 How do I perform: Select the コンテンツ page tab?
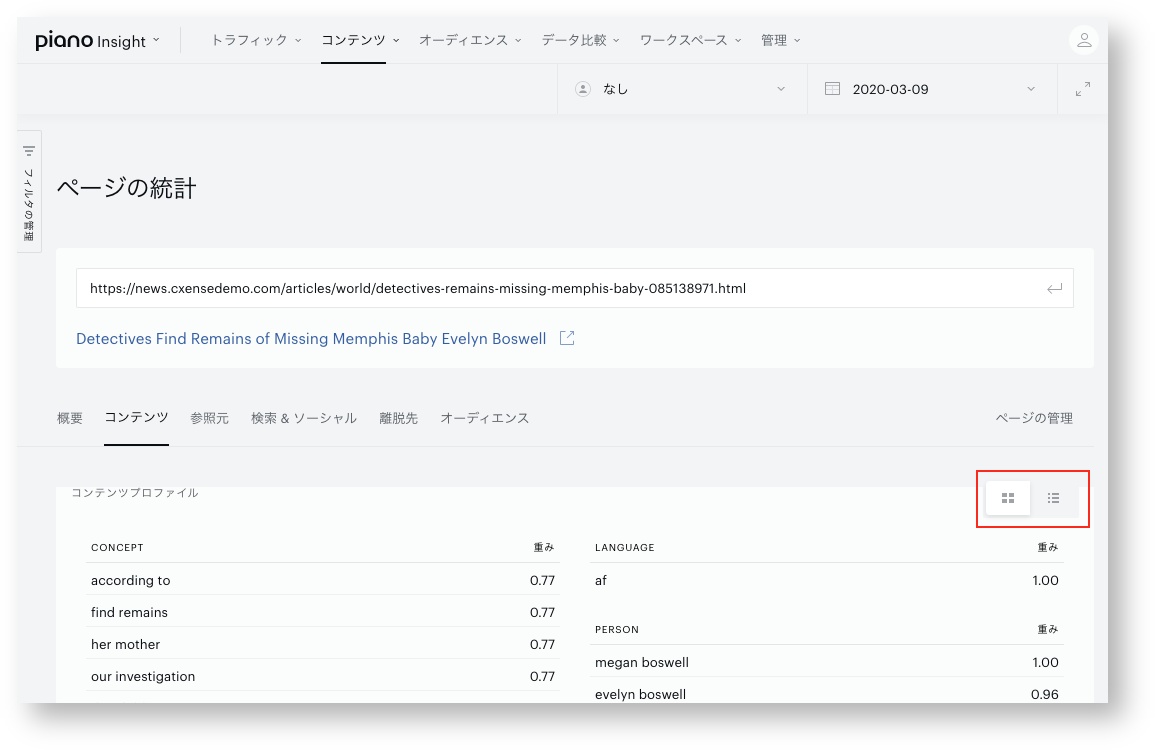(136, 417)
